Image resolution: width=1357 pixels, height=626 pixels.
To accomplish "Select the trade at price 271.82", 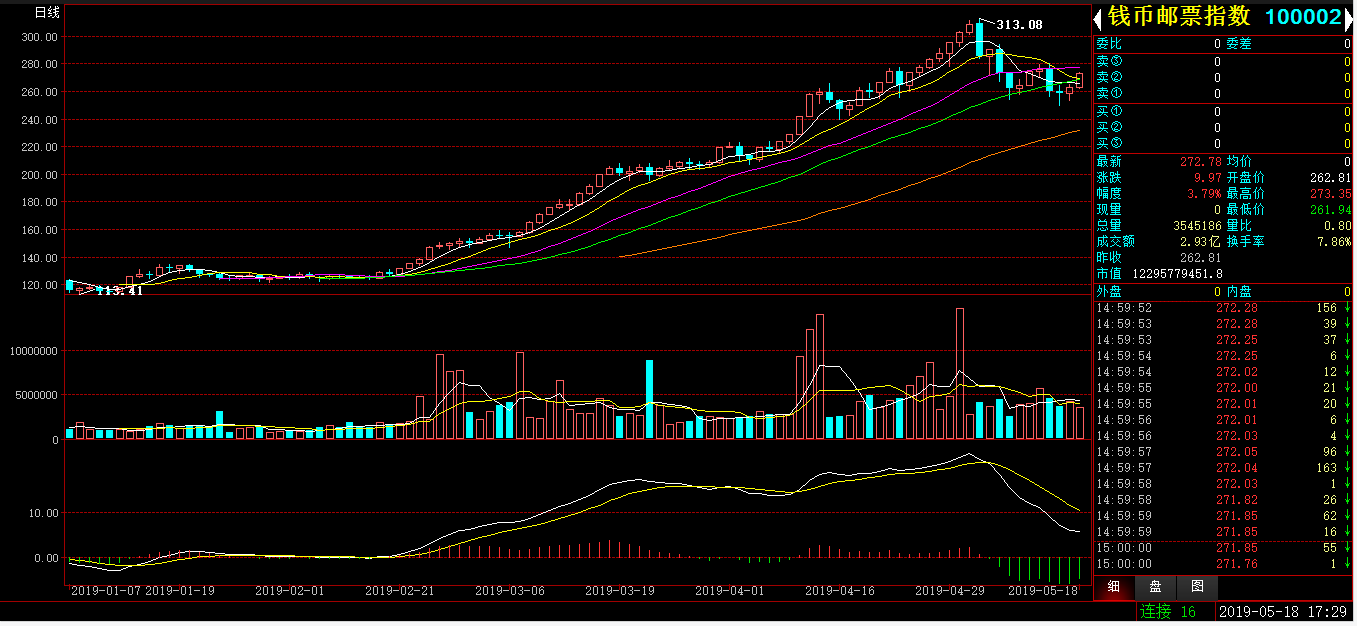I will [x=1223, y=500].
